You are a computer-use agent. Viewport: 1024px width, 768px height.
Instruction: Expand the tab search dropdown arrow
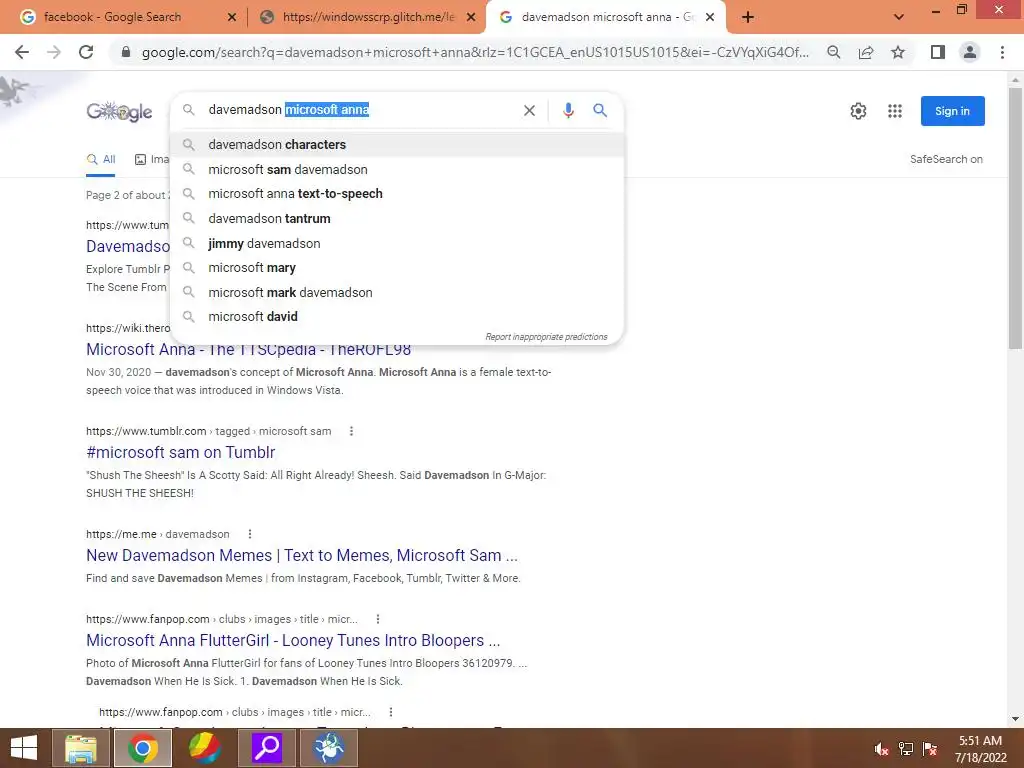[899, 17]
